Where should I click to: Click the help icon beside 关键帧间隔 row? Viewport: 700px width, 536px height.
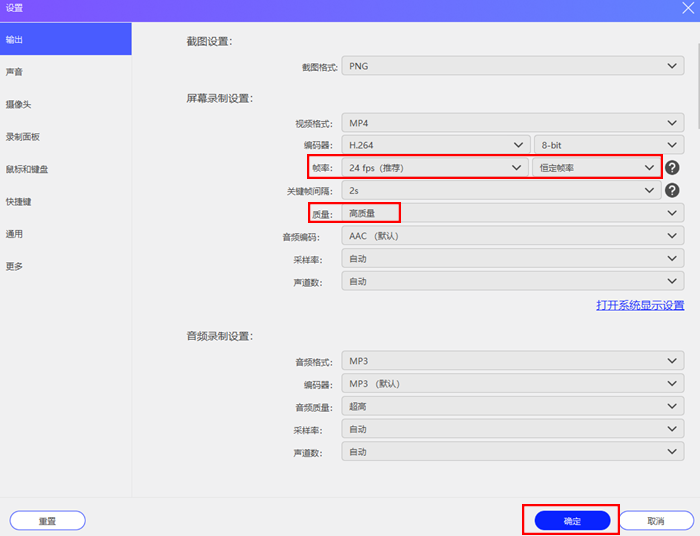tap(672, 190)
